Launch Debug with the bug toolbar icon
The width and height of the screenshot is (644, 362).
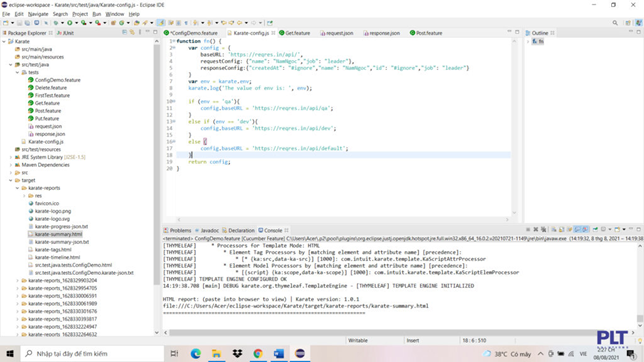click(x=55, y=23)
